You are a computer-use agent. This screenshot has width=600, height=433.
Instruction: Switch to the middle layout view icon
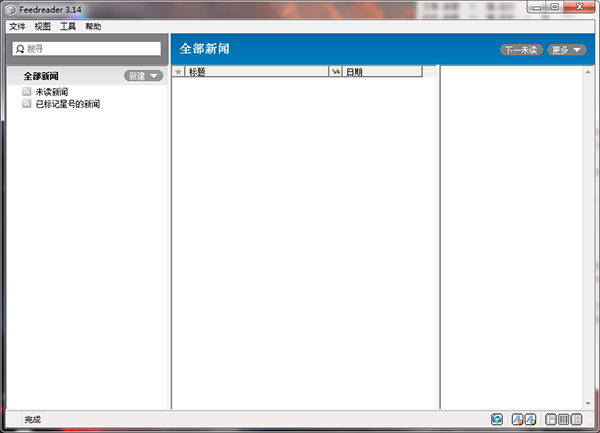tap(563, 419)
